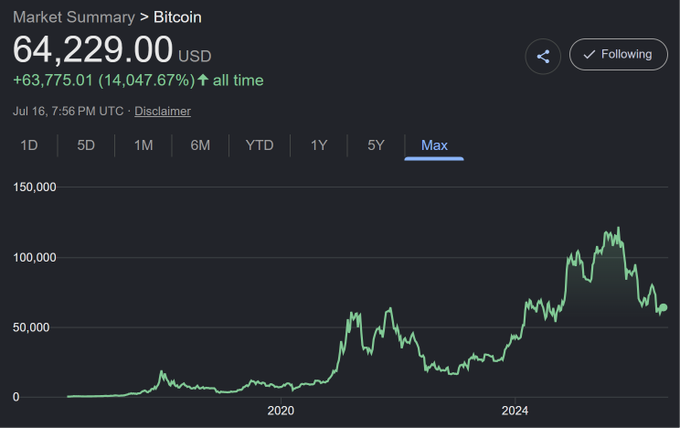Click the Bitcoin breadcrumb title

177,17
